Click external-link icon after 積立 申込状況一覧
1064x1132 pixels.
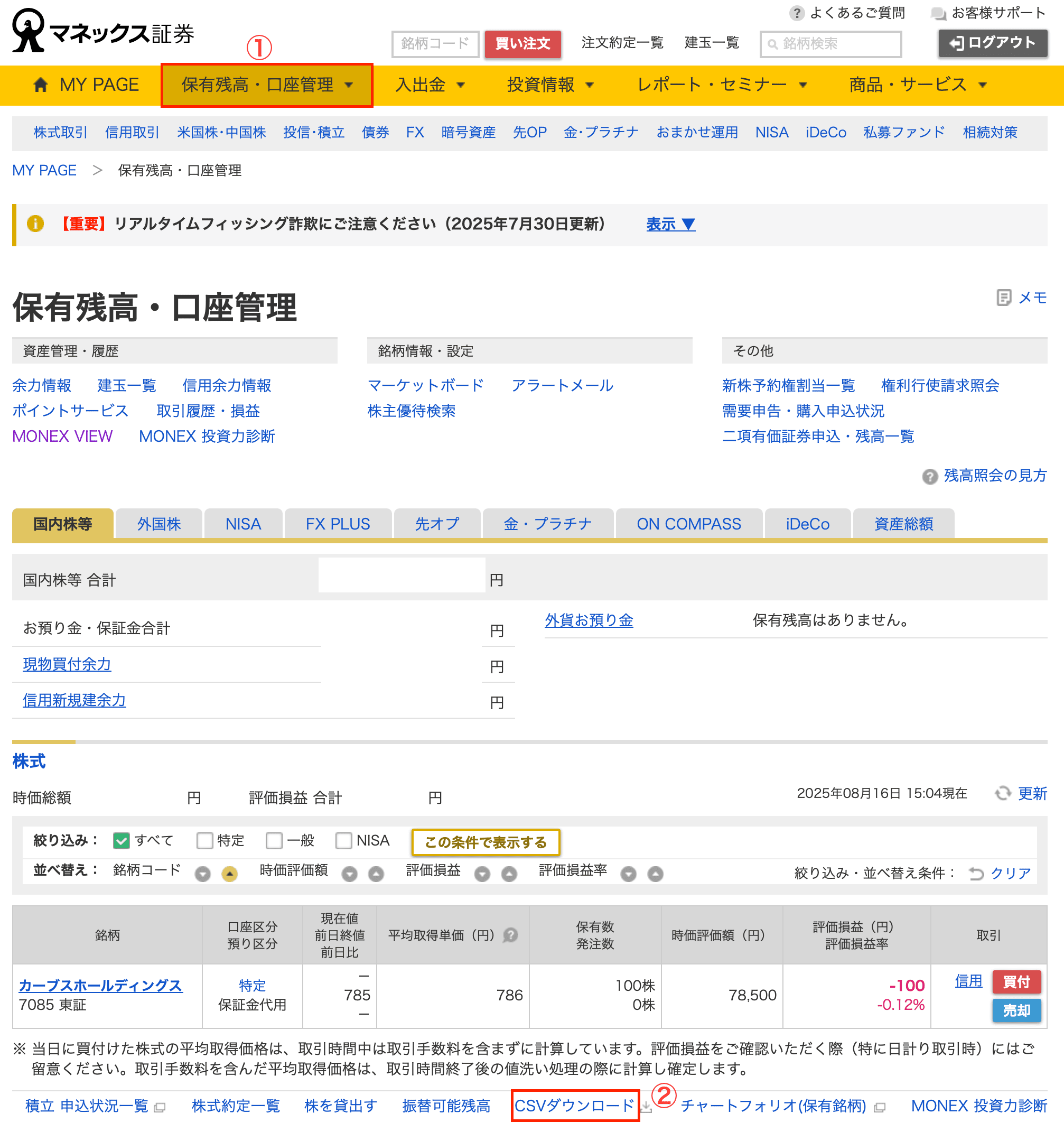click(x=160, y=1108)
